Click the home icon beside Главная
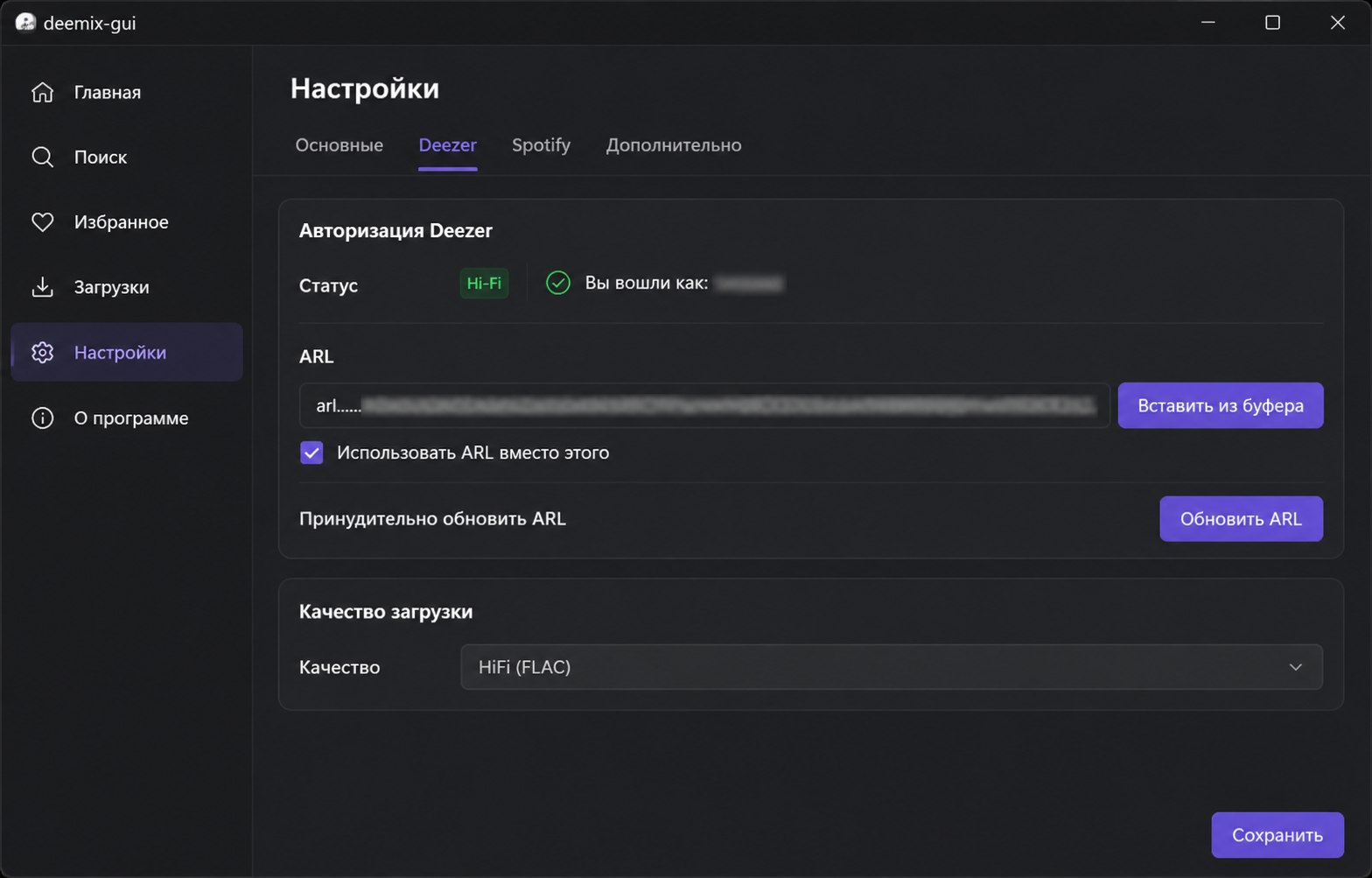The height and width of the screenshot is (878, 1372). tap(42, 92)
